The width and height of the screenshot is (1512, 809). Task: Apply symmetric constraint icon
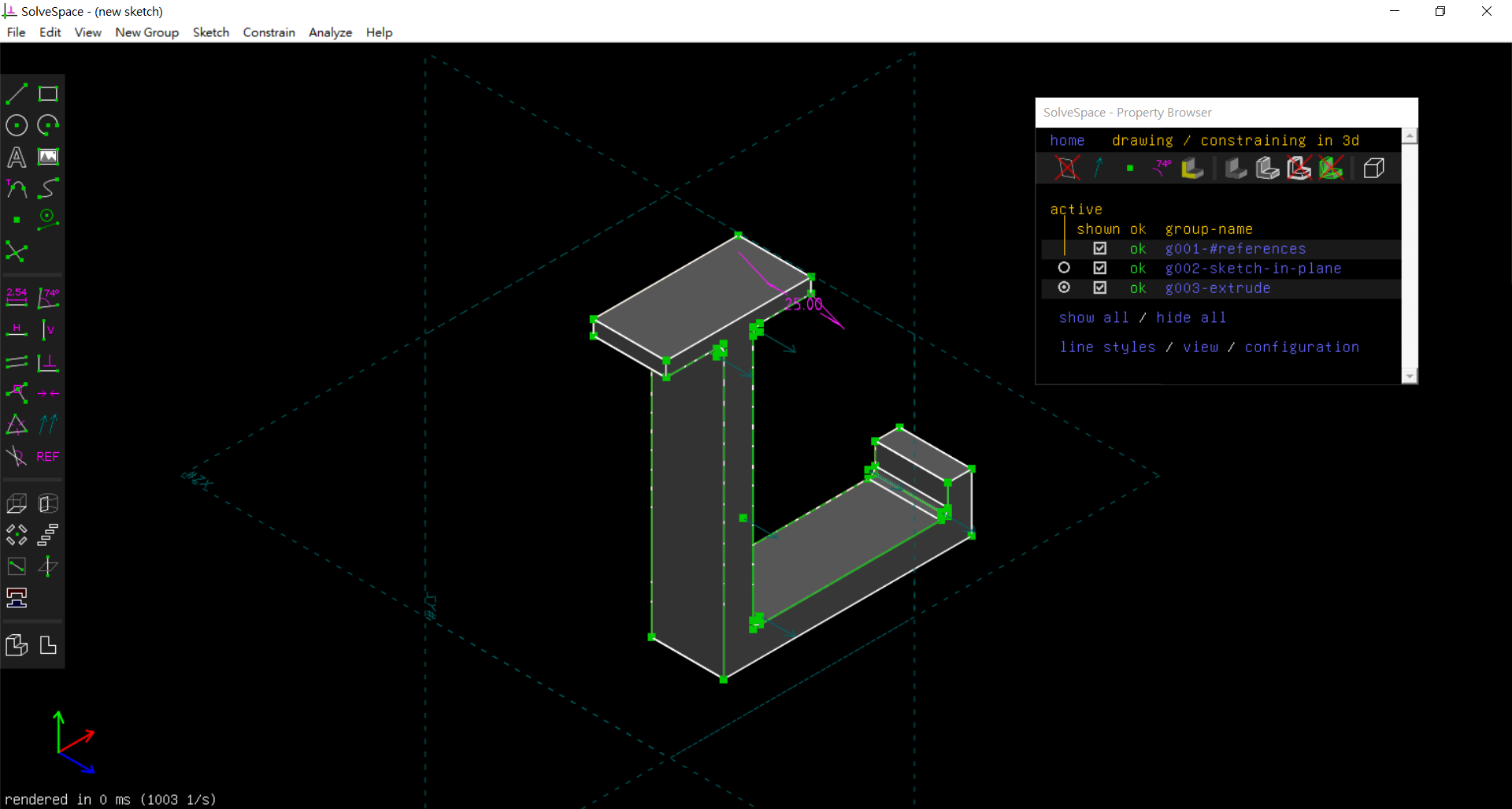(x=48, y=393)
